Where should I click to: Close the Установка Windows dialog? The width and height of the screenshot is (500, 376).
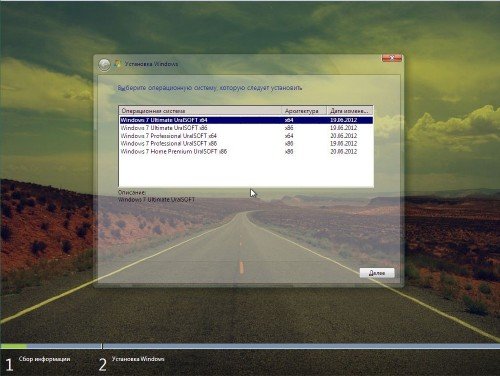(x=392, y=58)
